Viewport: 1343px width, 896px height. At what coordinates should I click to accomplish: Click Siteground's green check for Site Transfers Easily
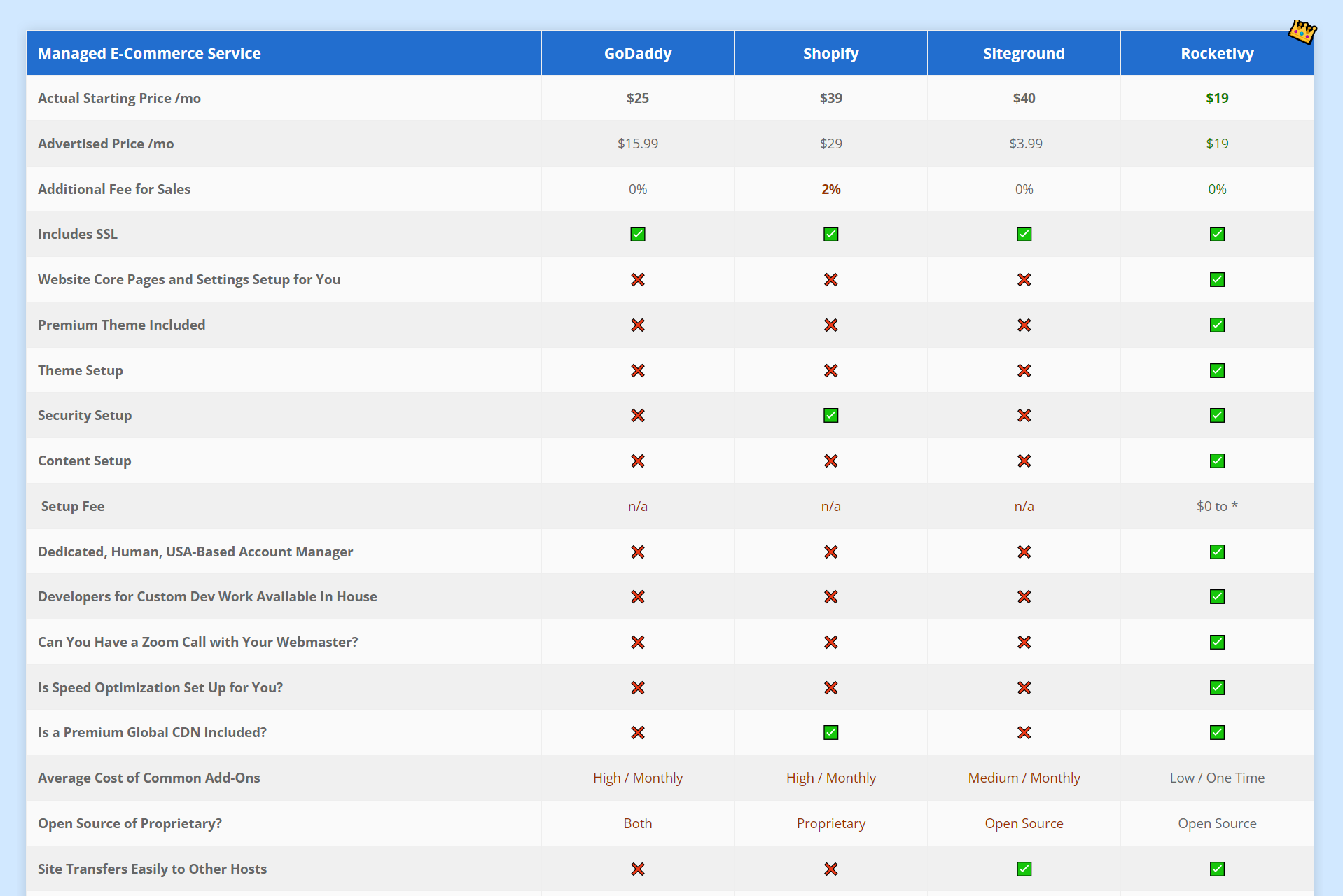click(x=1024, y=869)
